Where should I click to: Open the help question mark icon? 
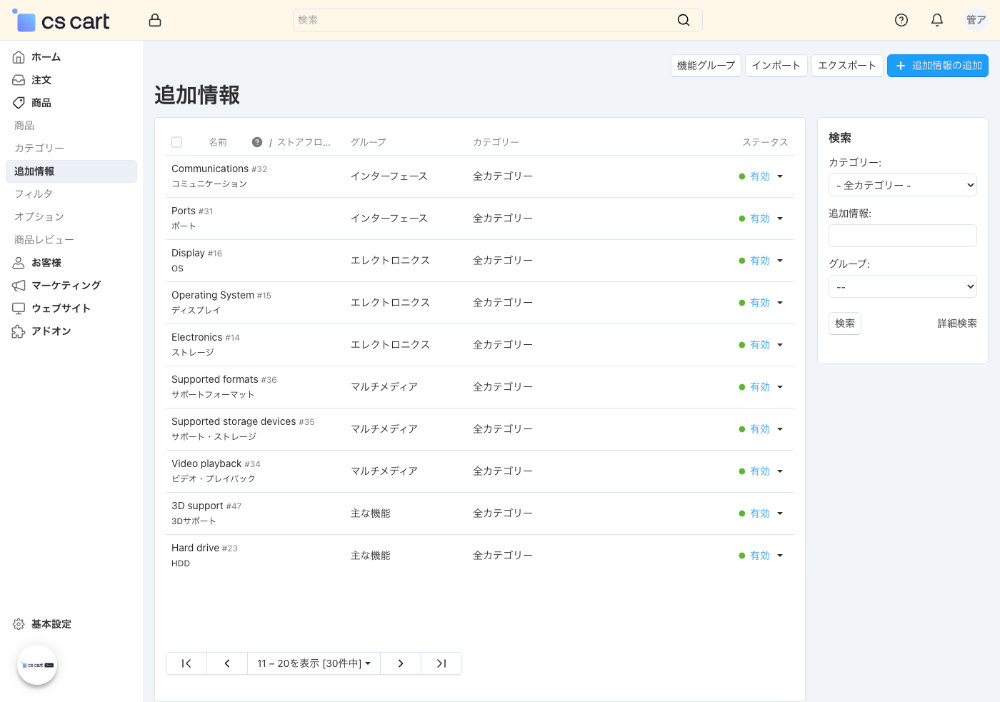pos(900,20)
